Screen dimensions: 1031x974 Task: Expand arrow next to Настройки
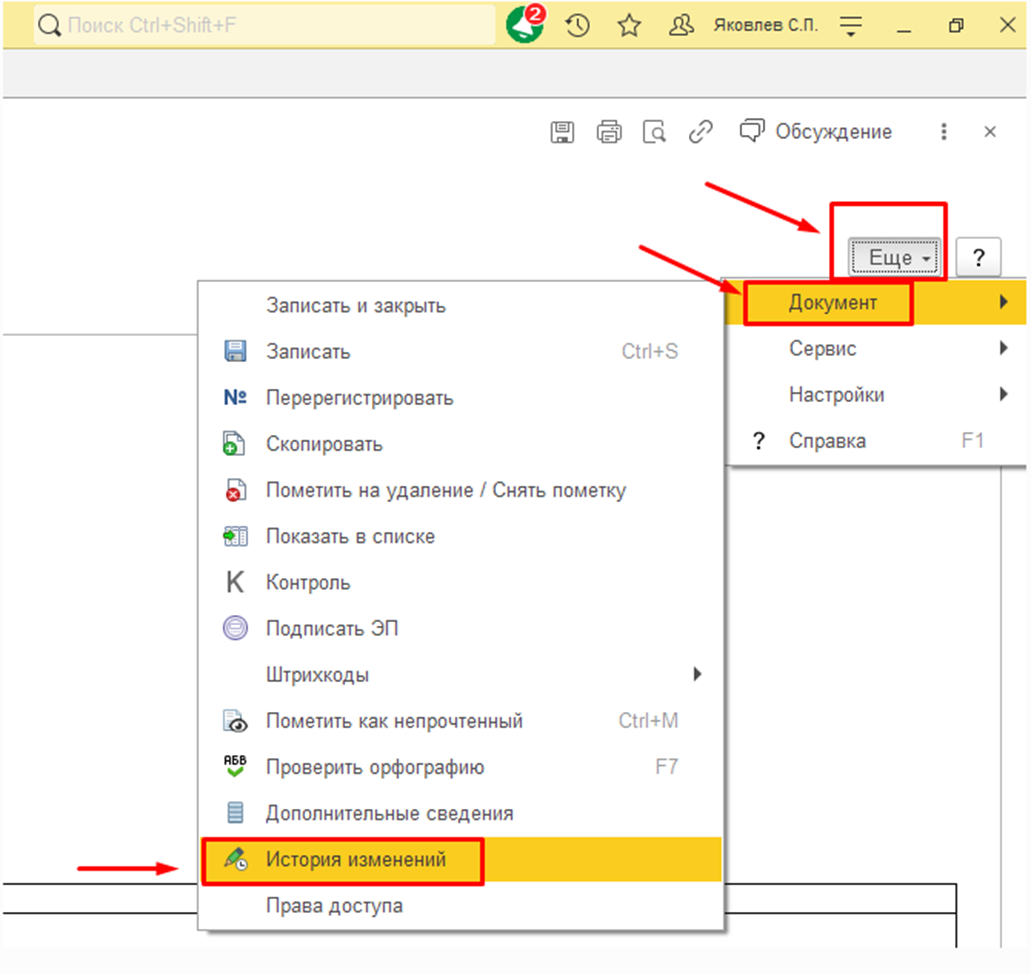[1003, 394]
